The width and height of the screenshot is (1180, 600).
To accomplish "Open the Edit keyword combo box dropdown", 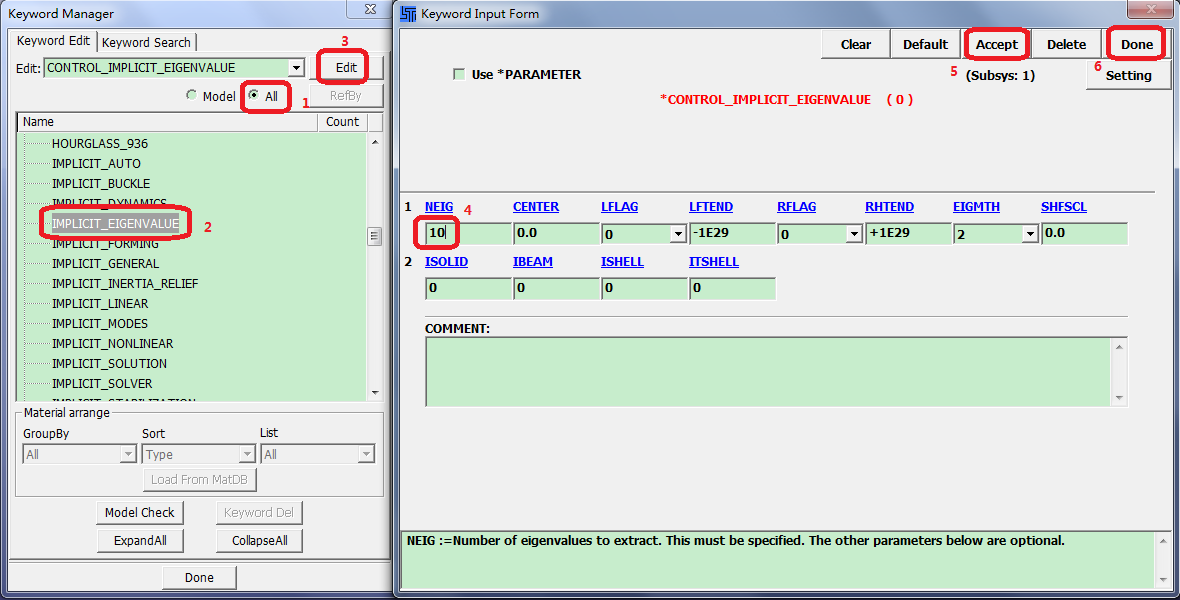I will tap(297, 68).
